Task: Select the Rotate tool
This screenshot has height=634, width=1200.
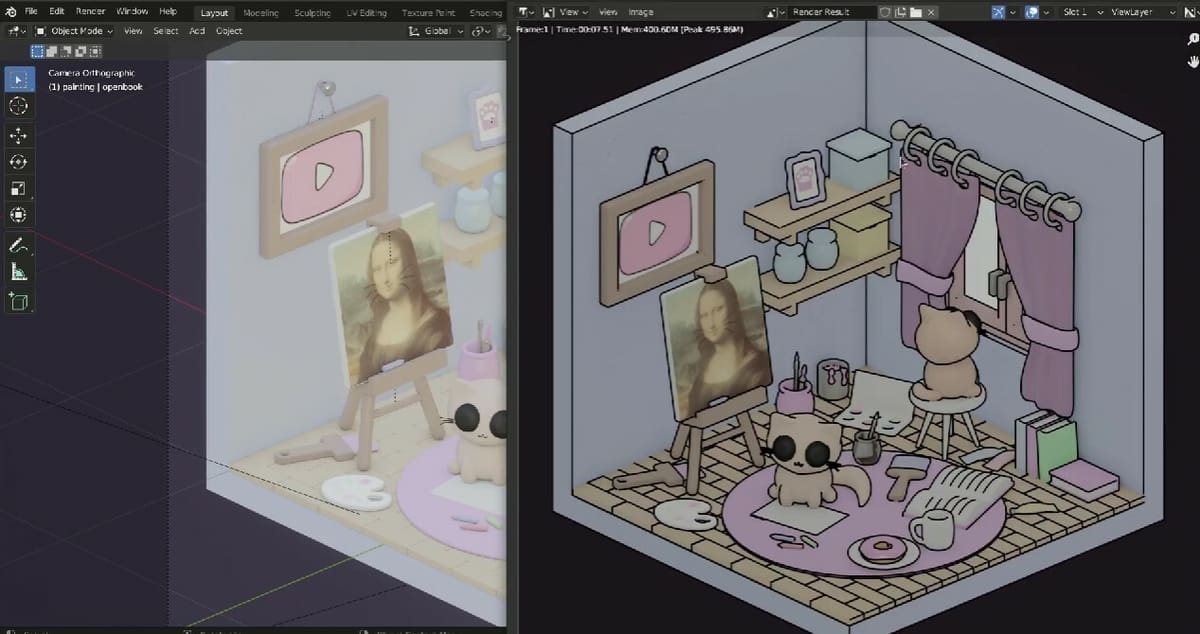Action: click(x=18, y=161)
